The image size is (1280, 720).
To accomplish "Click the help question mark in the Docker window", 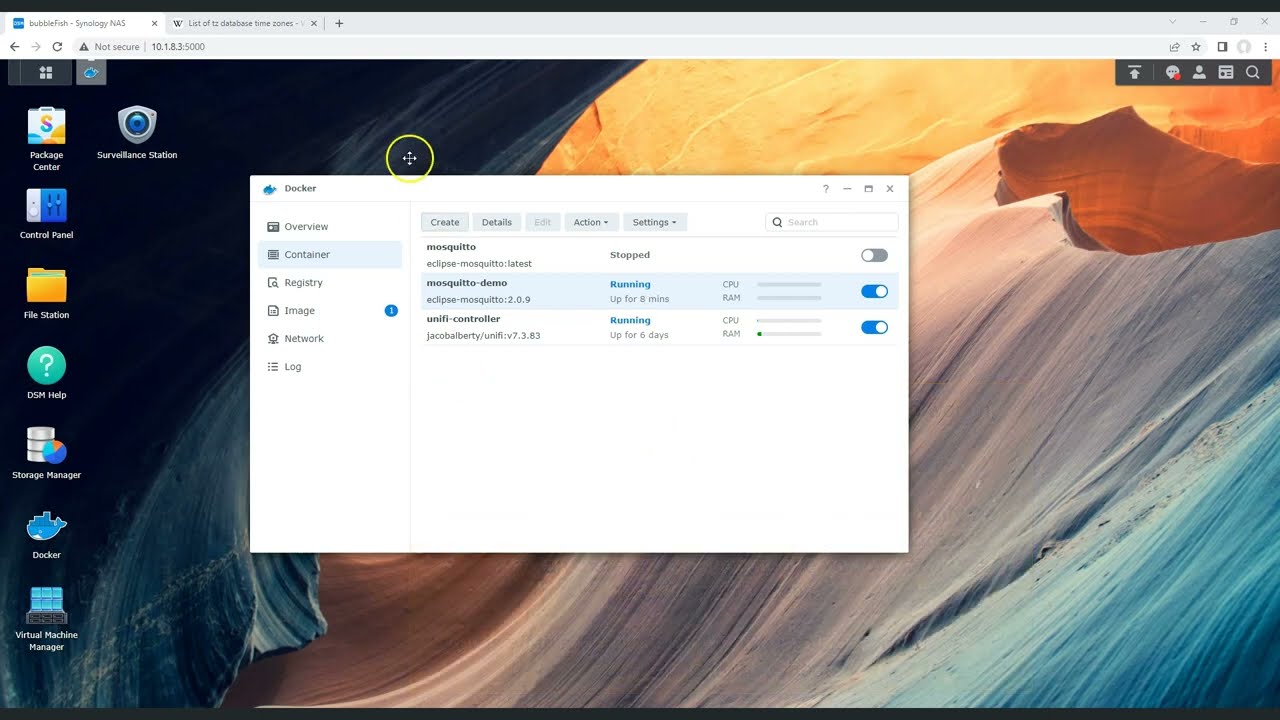I will tap(825, 188).
